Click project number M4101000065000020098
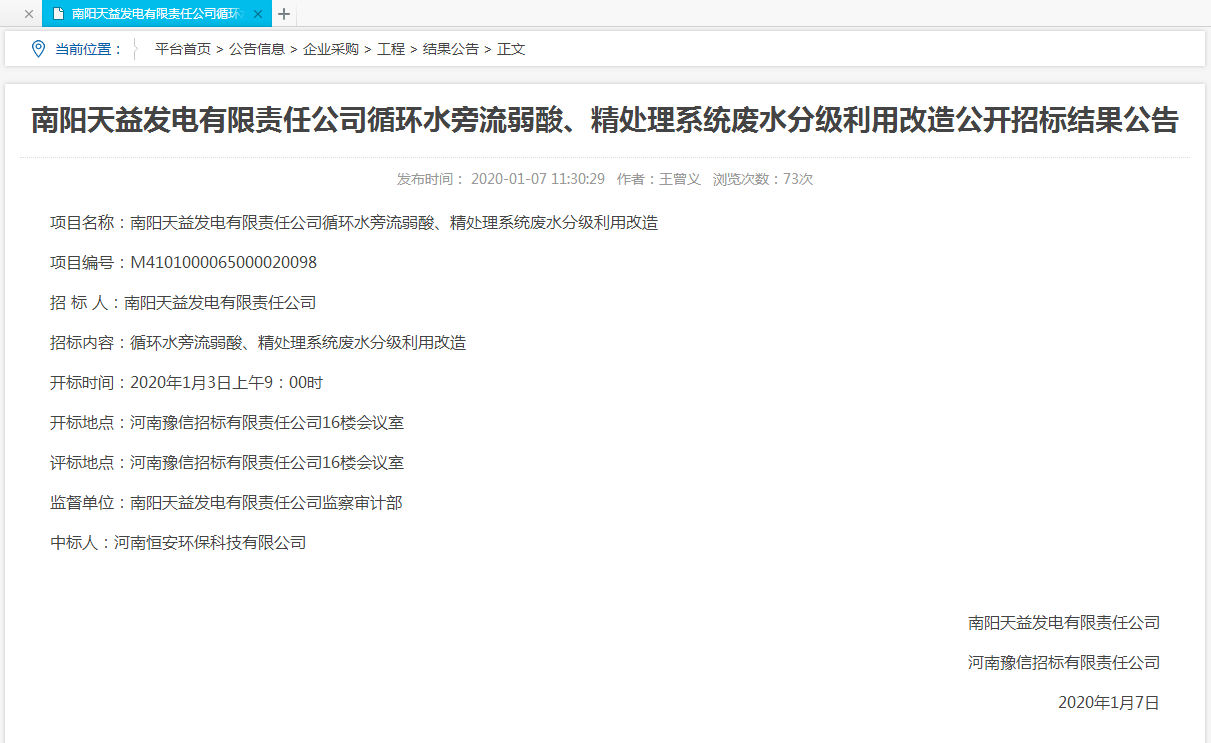Screen dimensions: 1211x743 pos(224,262)
